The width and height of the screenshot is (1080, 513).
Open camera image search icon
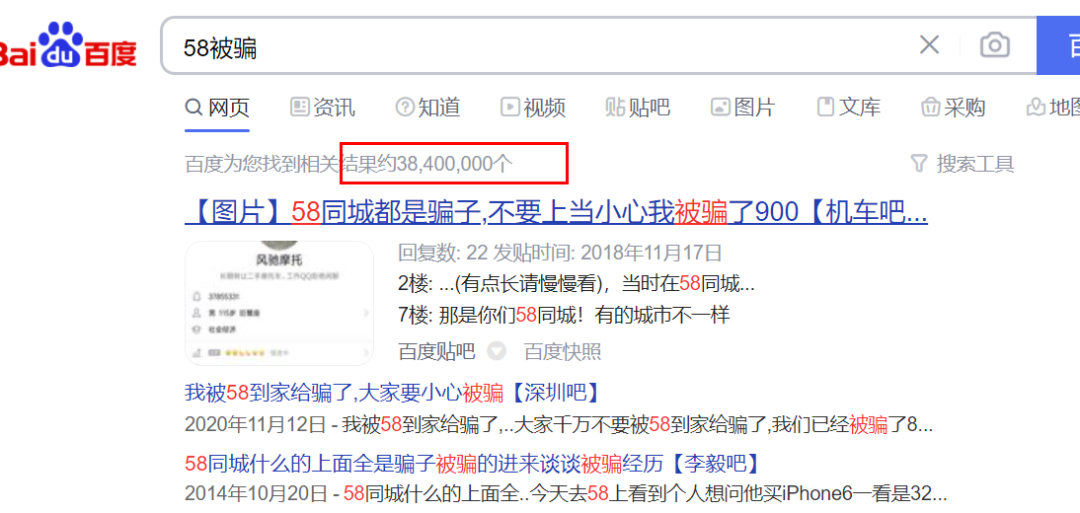tap(995, 45)
